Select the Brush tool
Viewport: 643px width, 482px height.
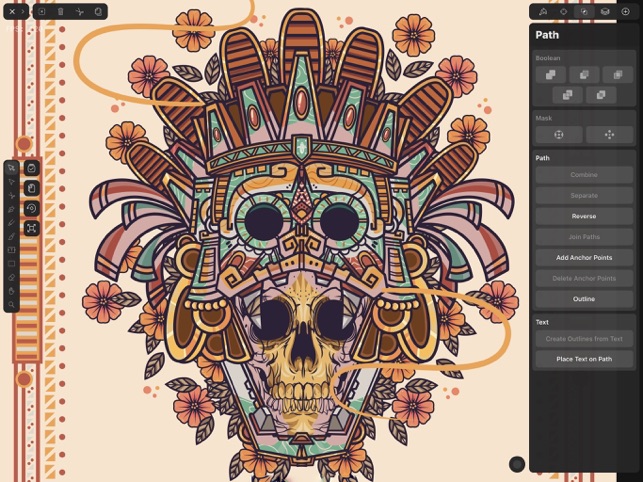[x=11, y=236]
